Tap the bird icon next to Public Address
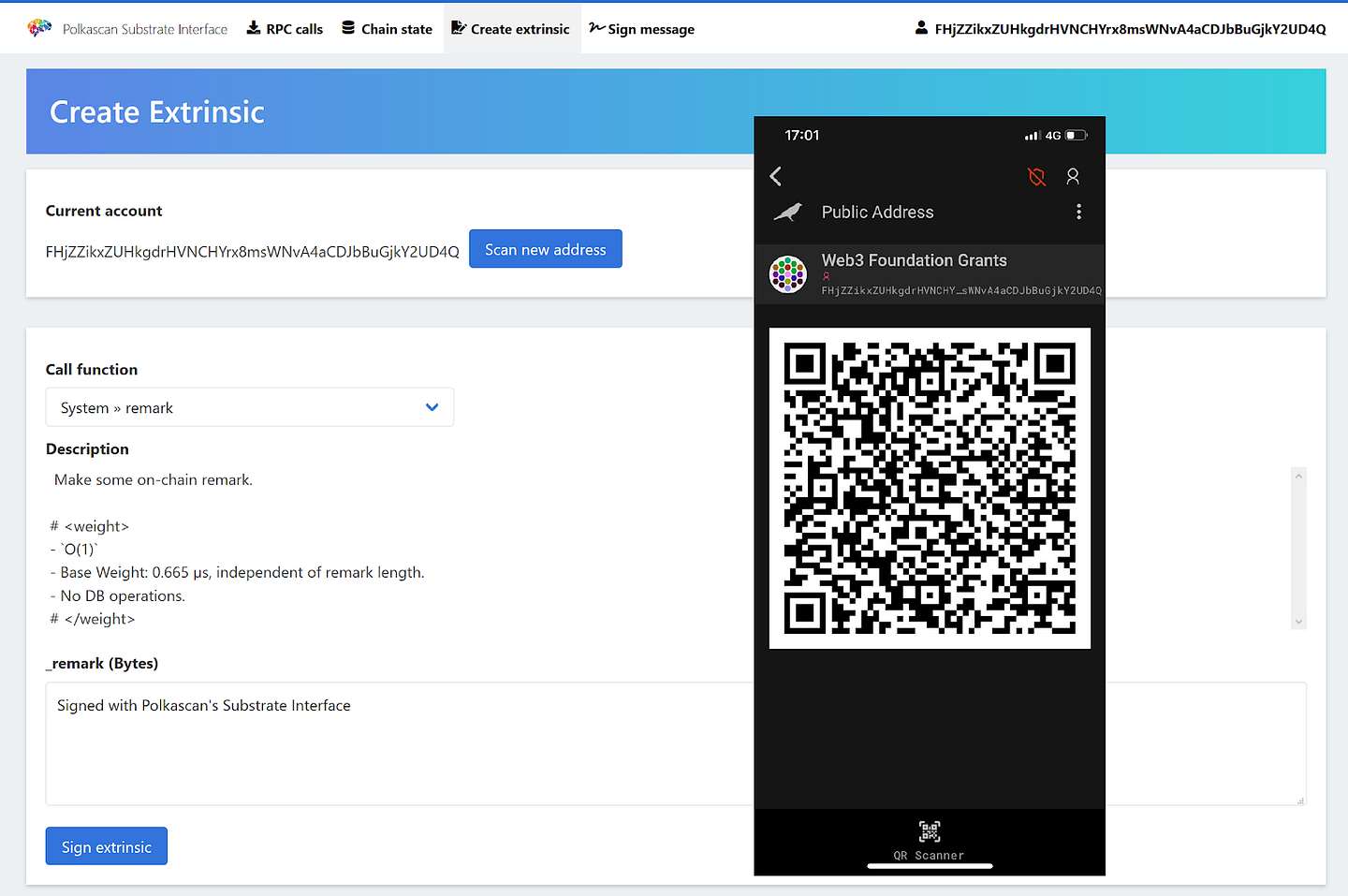1348x896 pixels. (788, 213)
